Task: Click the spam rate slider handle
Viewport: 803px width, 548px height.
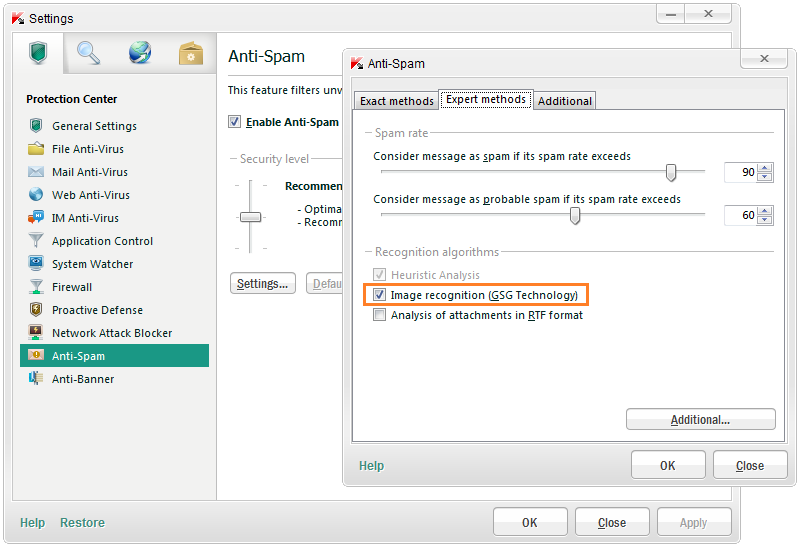Action: (x=671, y=173)
